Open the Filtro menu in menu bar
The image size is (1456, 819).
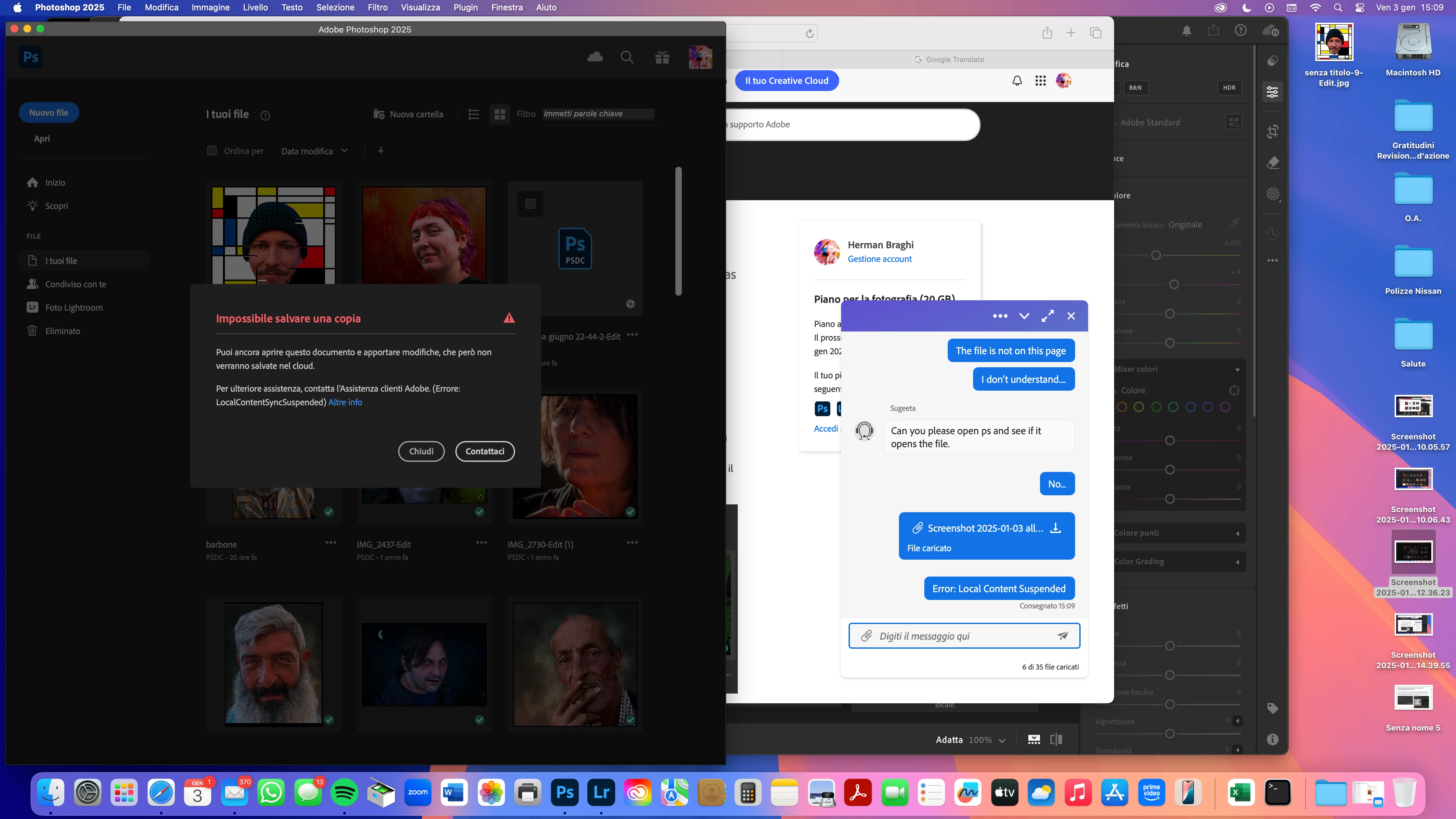coord(377,7)
